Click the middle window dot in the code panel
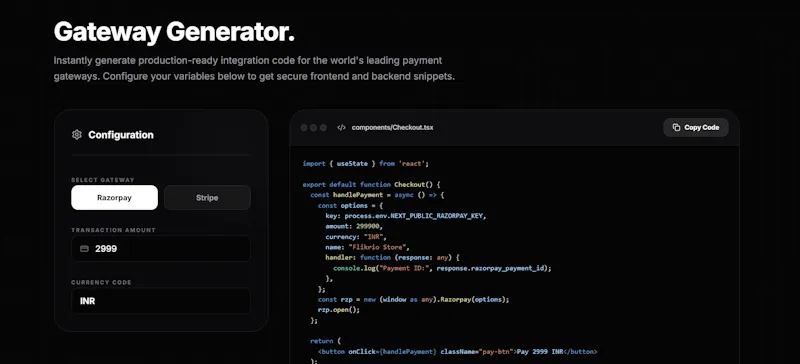Screen dimensions: 800x364 (314, 128)
